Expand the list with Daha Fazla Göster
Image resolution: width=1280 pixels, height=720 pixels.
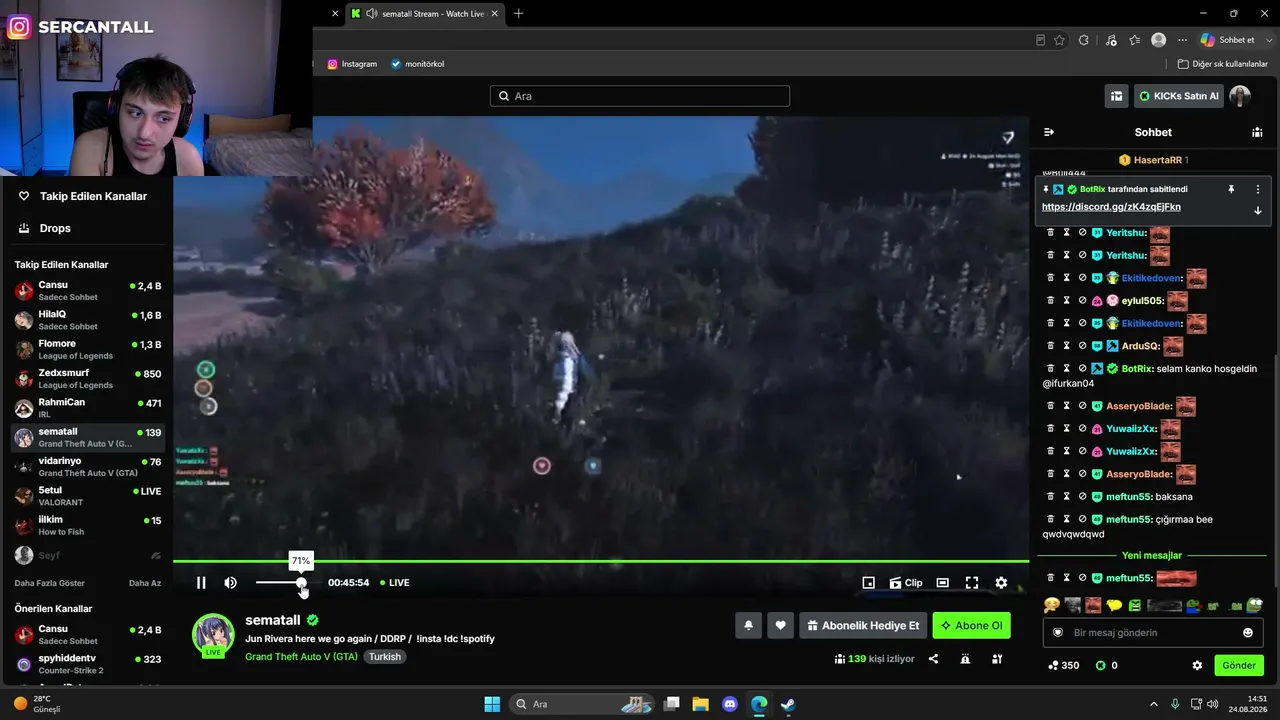coord(49,583)
